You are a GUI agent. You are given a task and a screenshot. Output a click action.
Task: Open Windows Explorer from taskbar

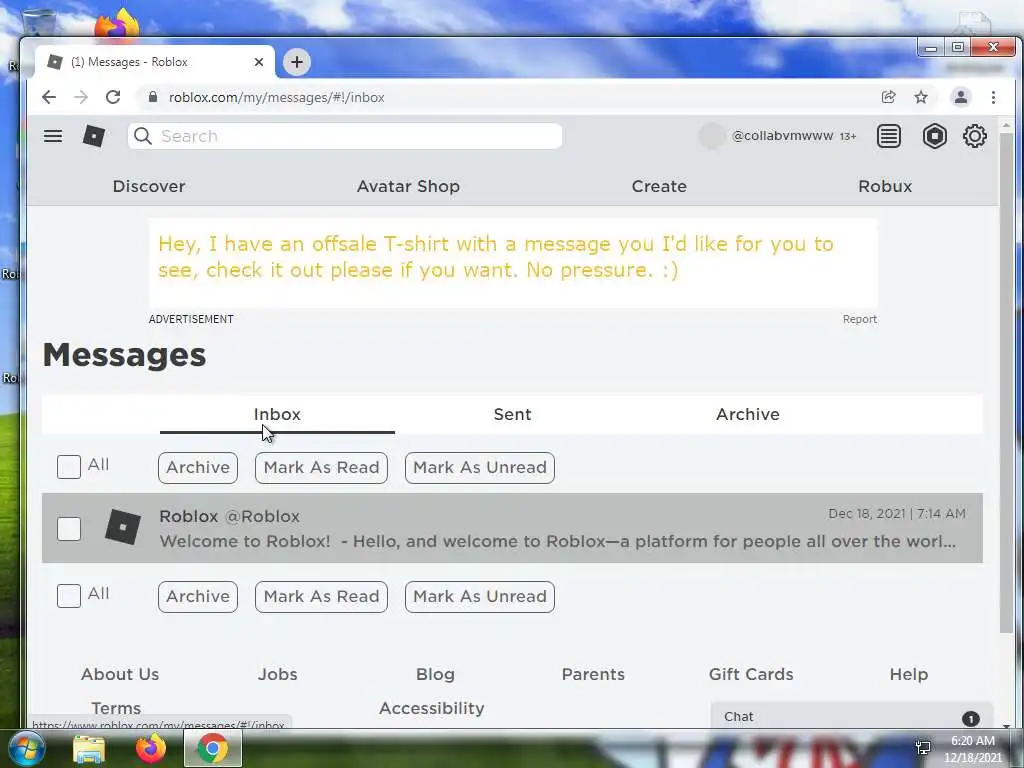pyautogui.click(x=89, y=749)
